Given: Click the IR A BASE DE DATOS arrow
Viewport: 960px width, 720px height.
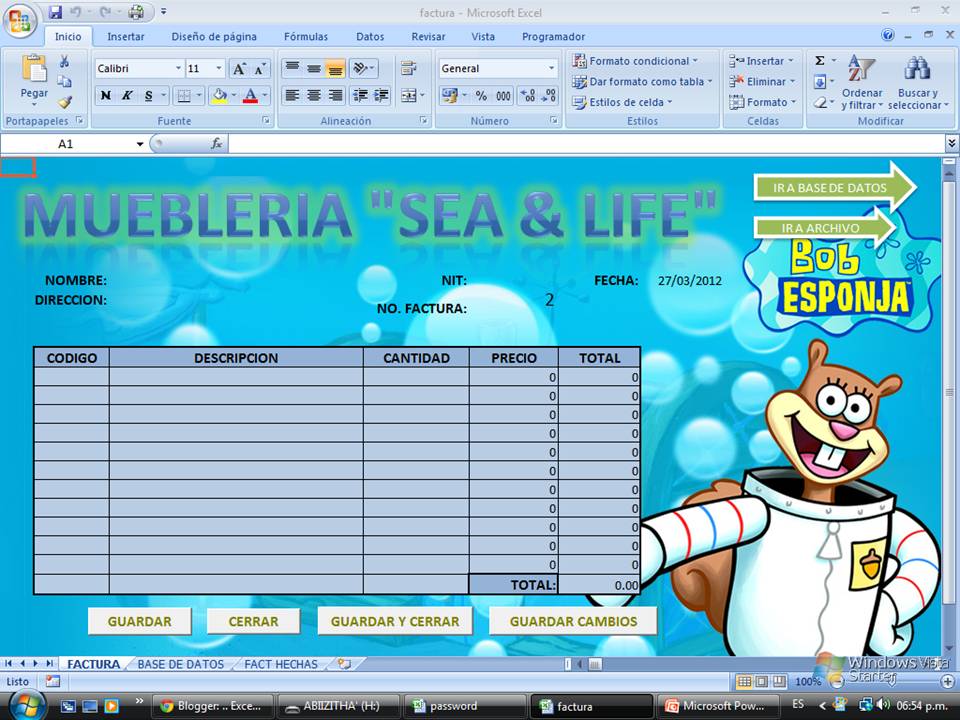Looking at the screenshot, I should pos(835,187).
